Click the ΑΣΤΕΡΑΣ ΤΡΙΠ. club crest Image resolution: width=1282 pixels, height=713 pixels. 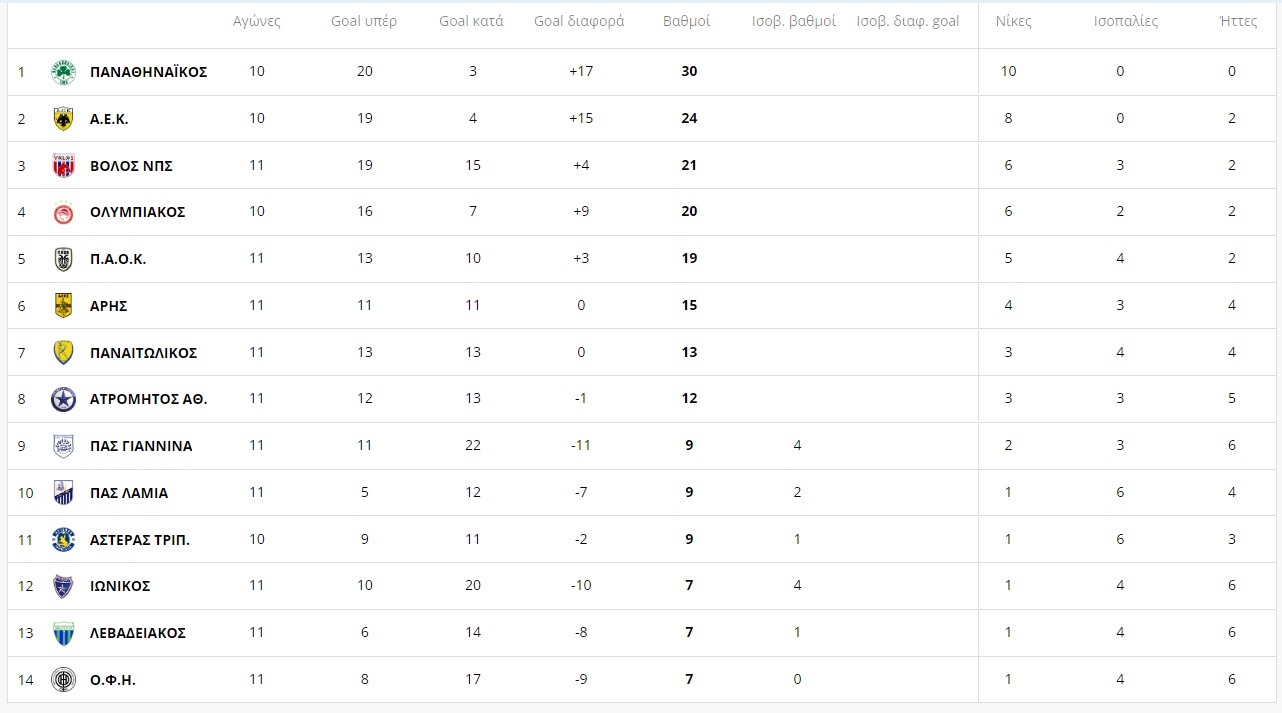(x=63, y=540)
